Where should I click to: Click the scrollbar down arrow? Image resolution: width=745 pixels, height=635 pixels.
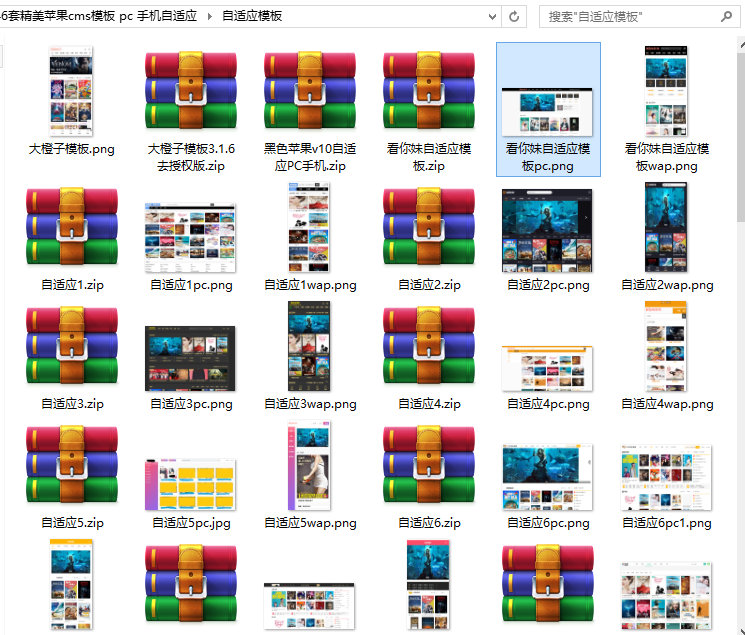tap(742, 630)
